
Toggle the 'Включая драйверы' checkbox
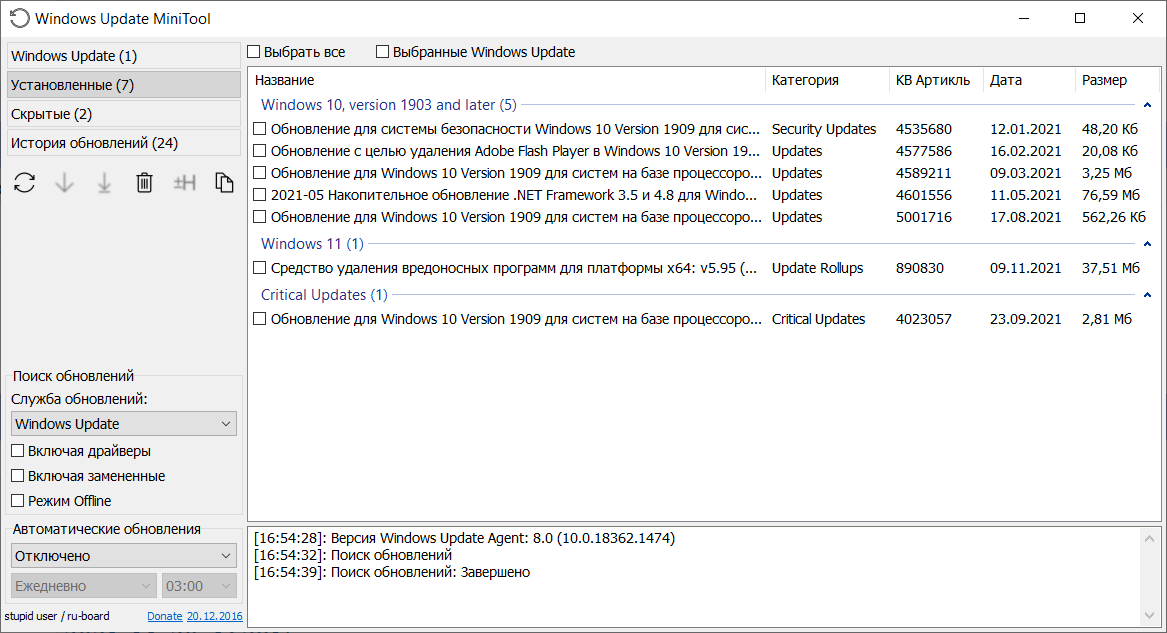click(18, 451)
